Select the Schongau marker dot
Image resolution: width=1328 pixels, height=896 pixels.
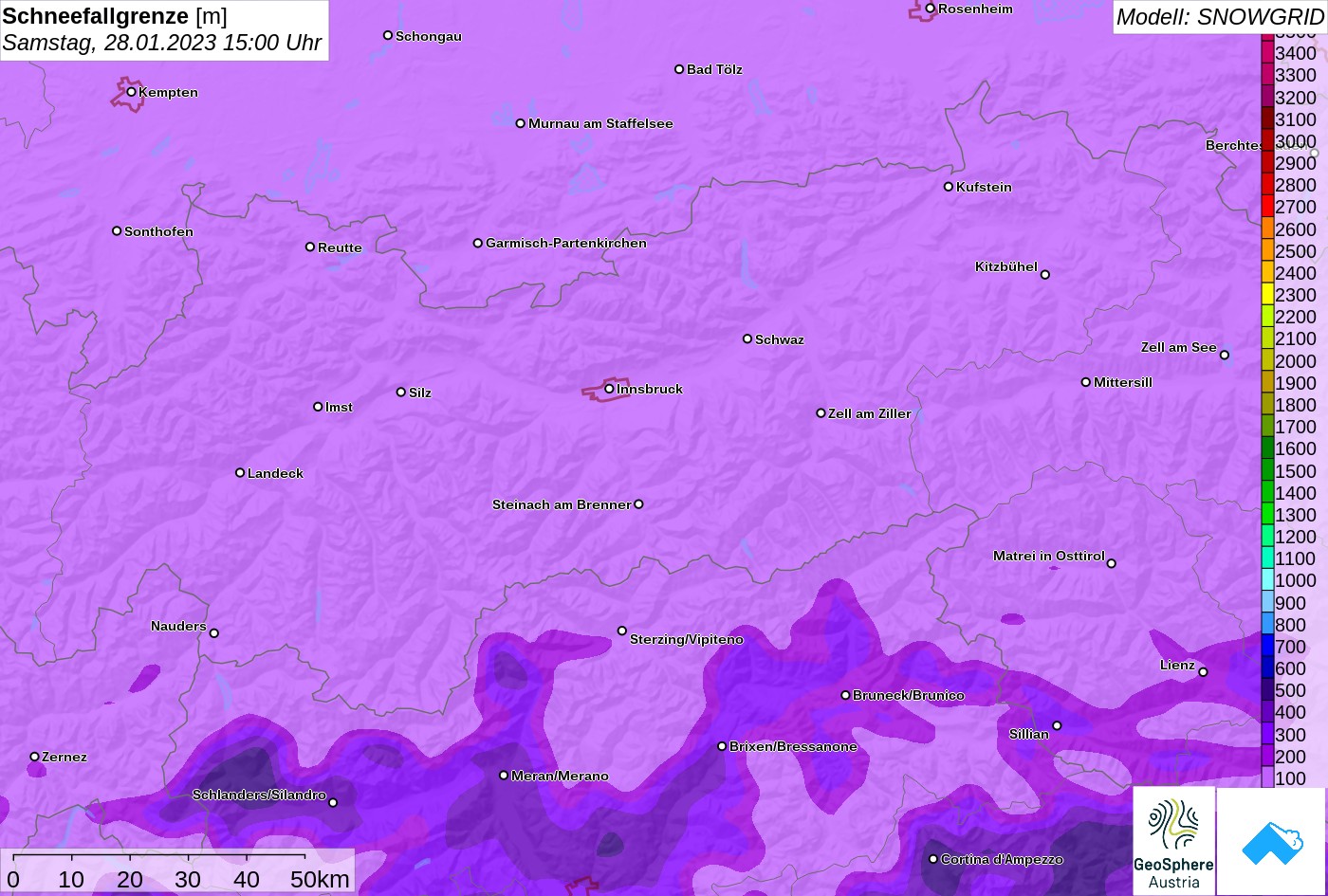click(388, 35)
